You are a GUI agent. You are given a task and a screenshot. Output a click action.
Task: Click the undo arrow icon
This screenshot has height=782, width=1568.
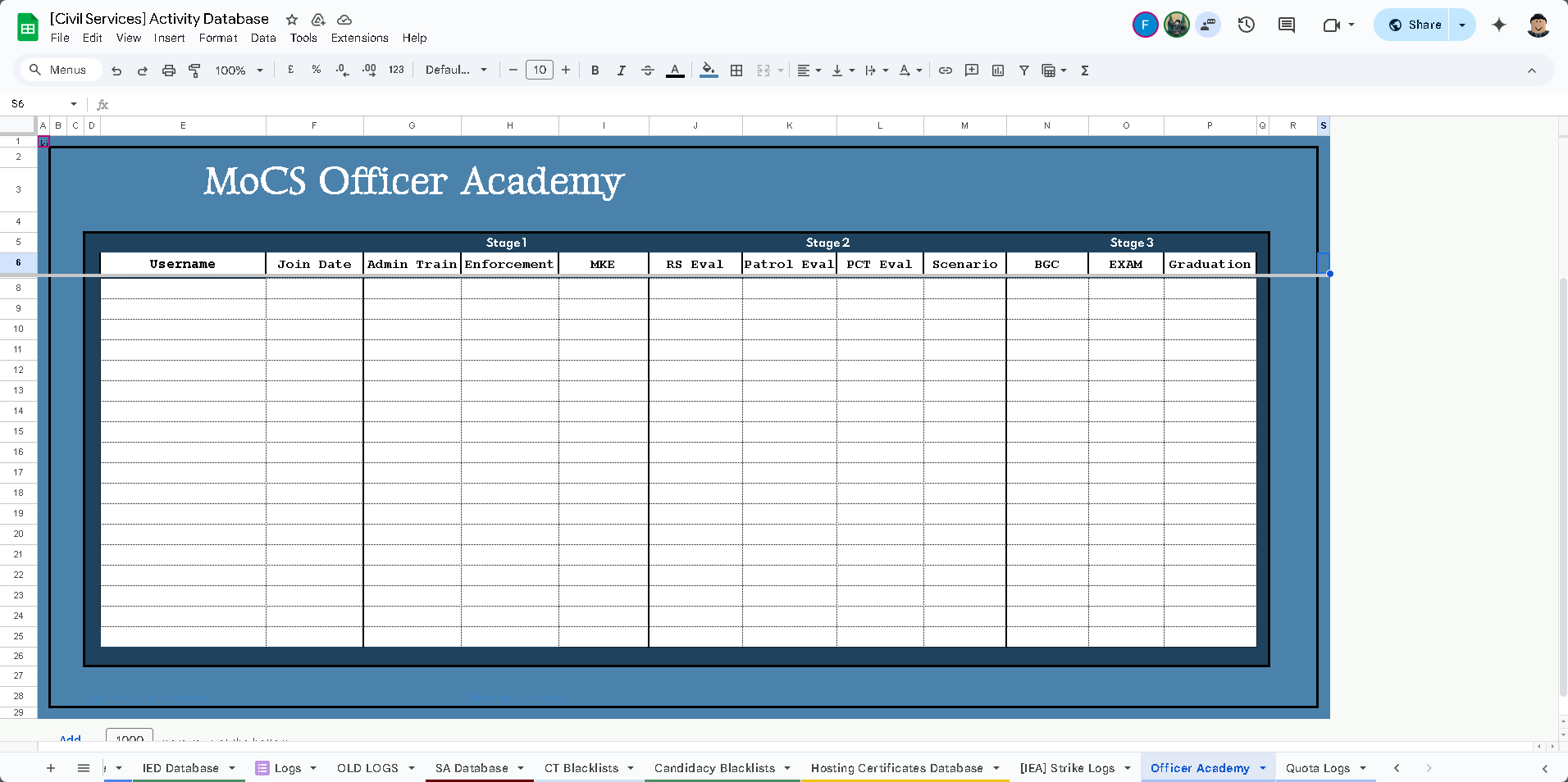pyautogui.click(x=116, y=70)
